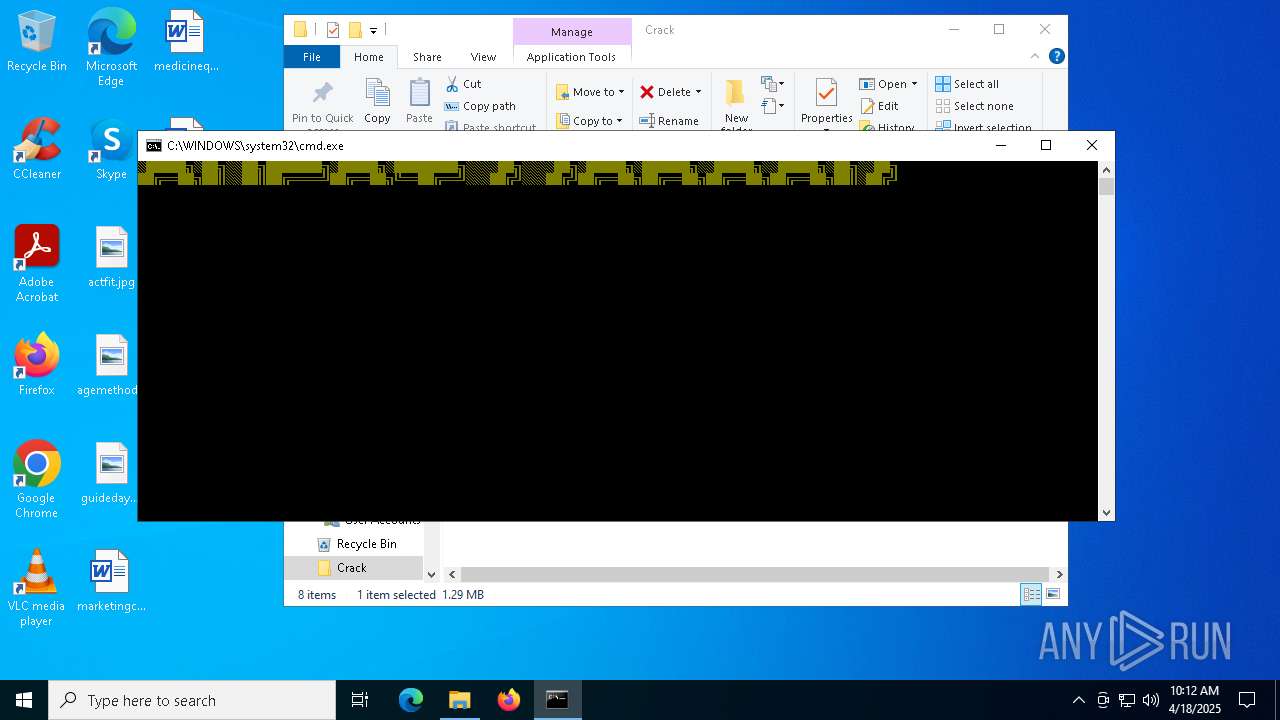Viewport: 1280px width, 720px height.
Task: Expand the Easy access dropdown in ribbon
Action: click(x=774, y=105)
